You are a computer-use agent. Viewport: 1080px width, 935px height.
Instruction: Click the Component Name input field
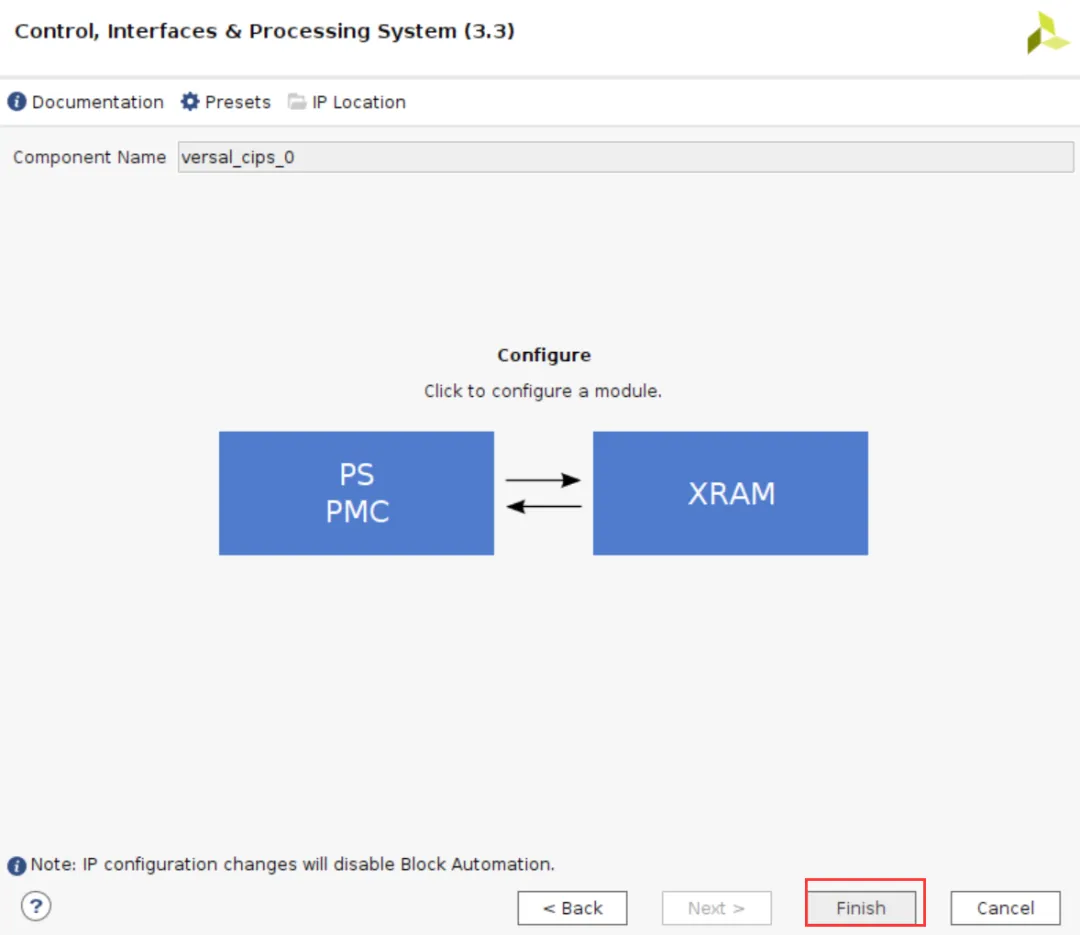point(625,157)
